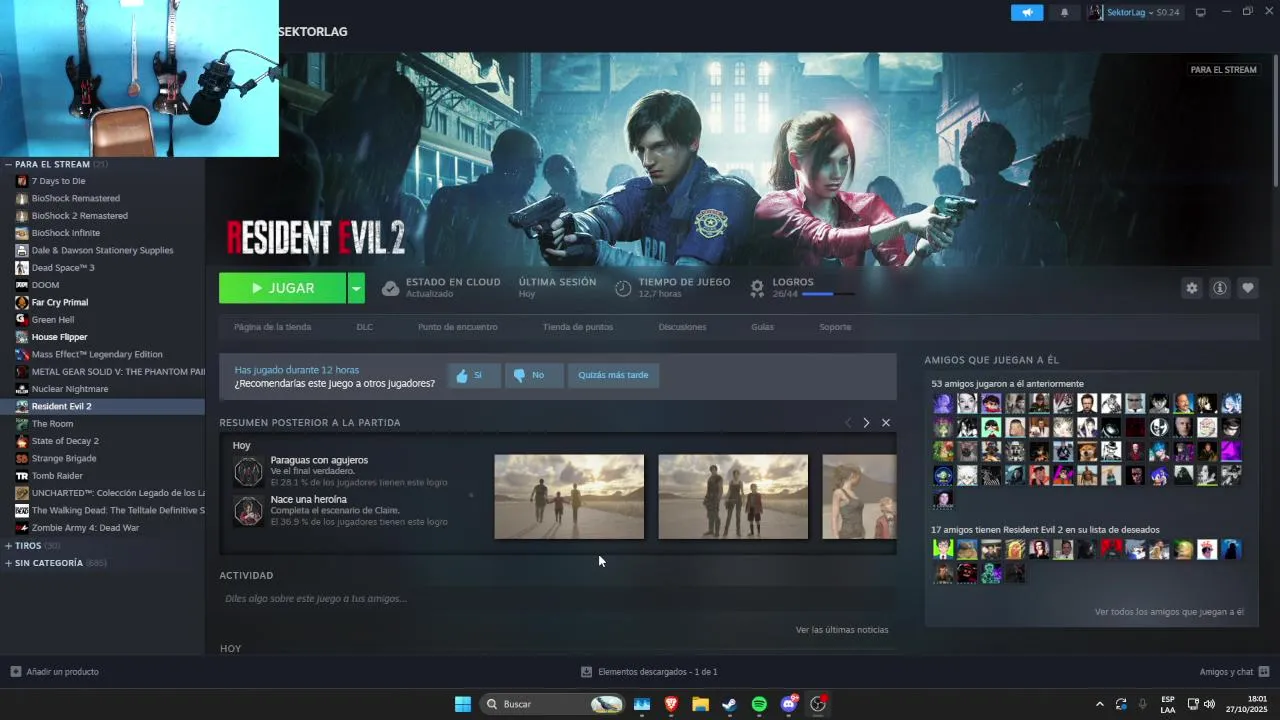Viewport: 1280px width, 720px height.
Task: Open the Logros achievements icon
Action: [758, 288]
